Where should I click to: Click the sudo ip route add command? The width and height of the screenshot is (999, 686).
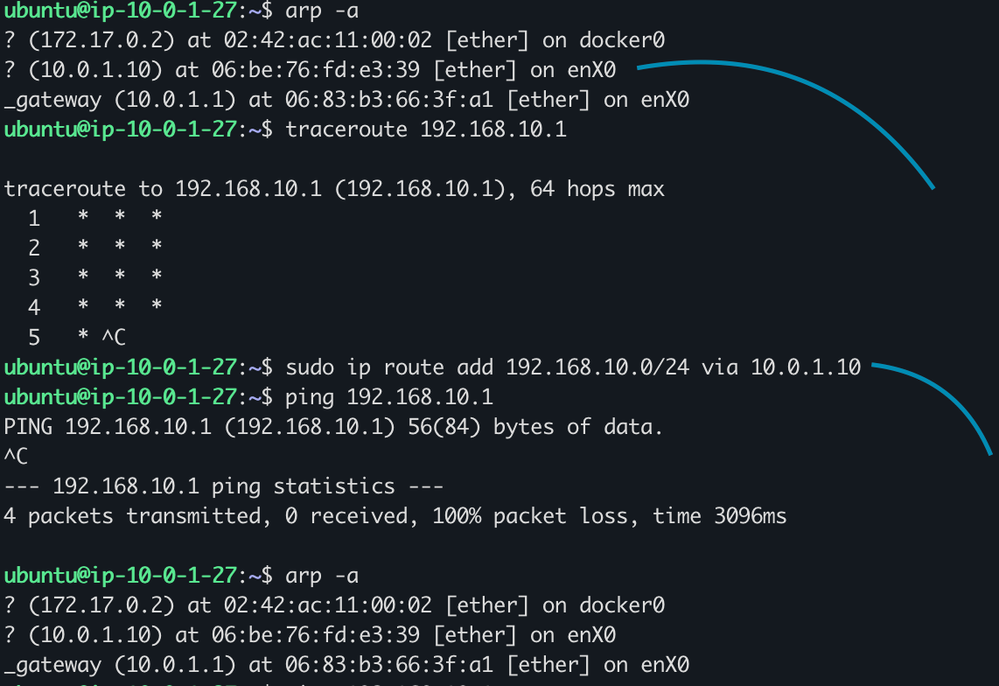click(x=573, y=367)
